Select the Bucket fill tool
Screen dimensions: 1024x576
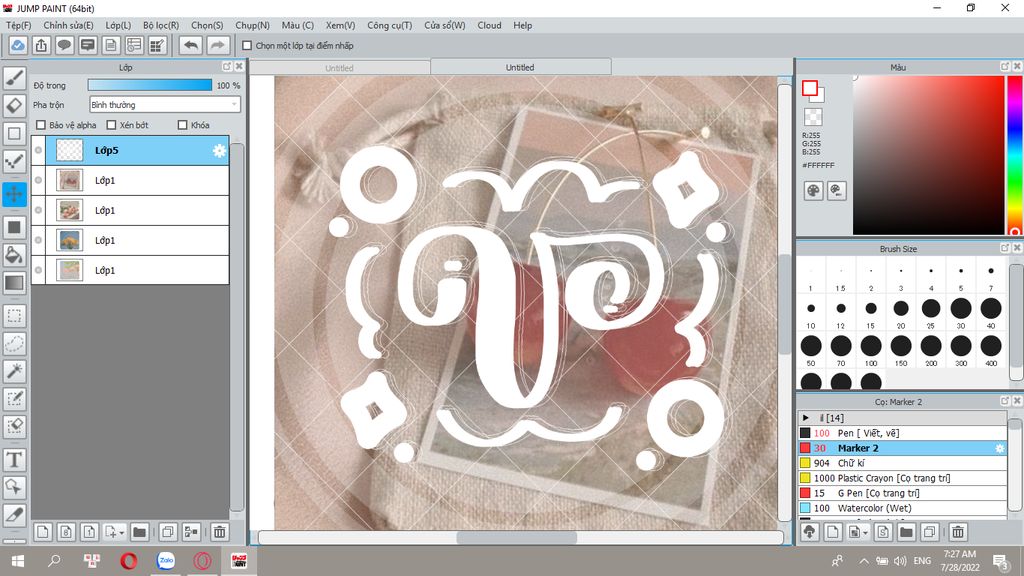(14, 254)
